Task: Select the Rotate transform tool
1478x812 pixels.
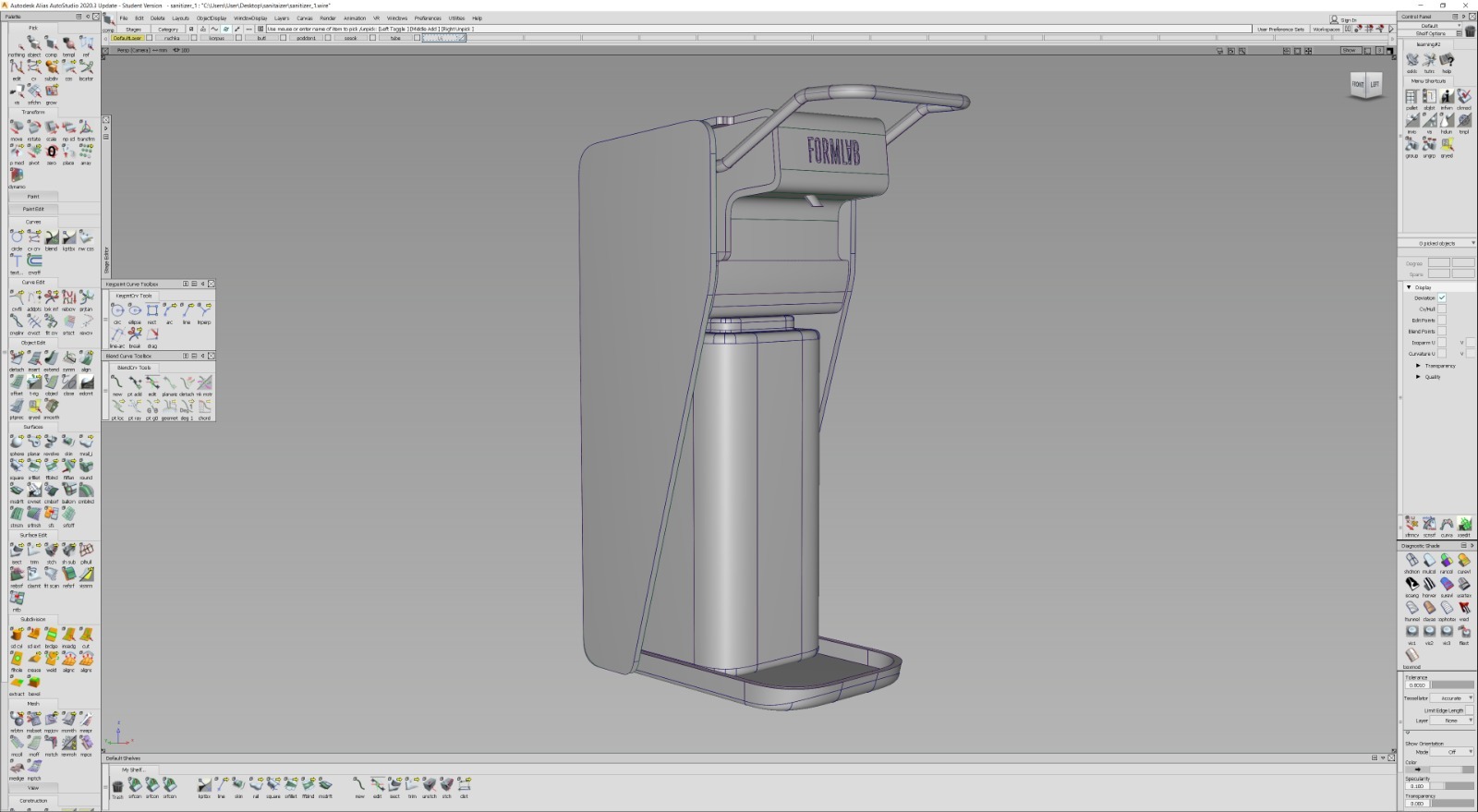Action: [x=34, y=127]
